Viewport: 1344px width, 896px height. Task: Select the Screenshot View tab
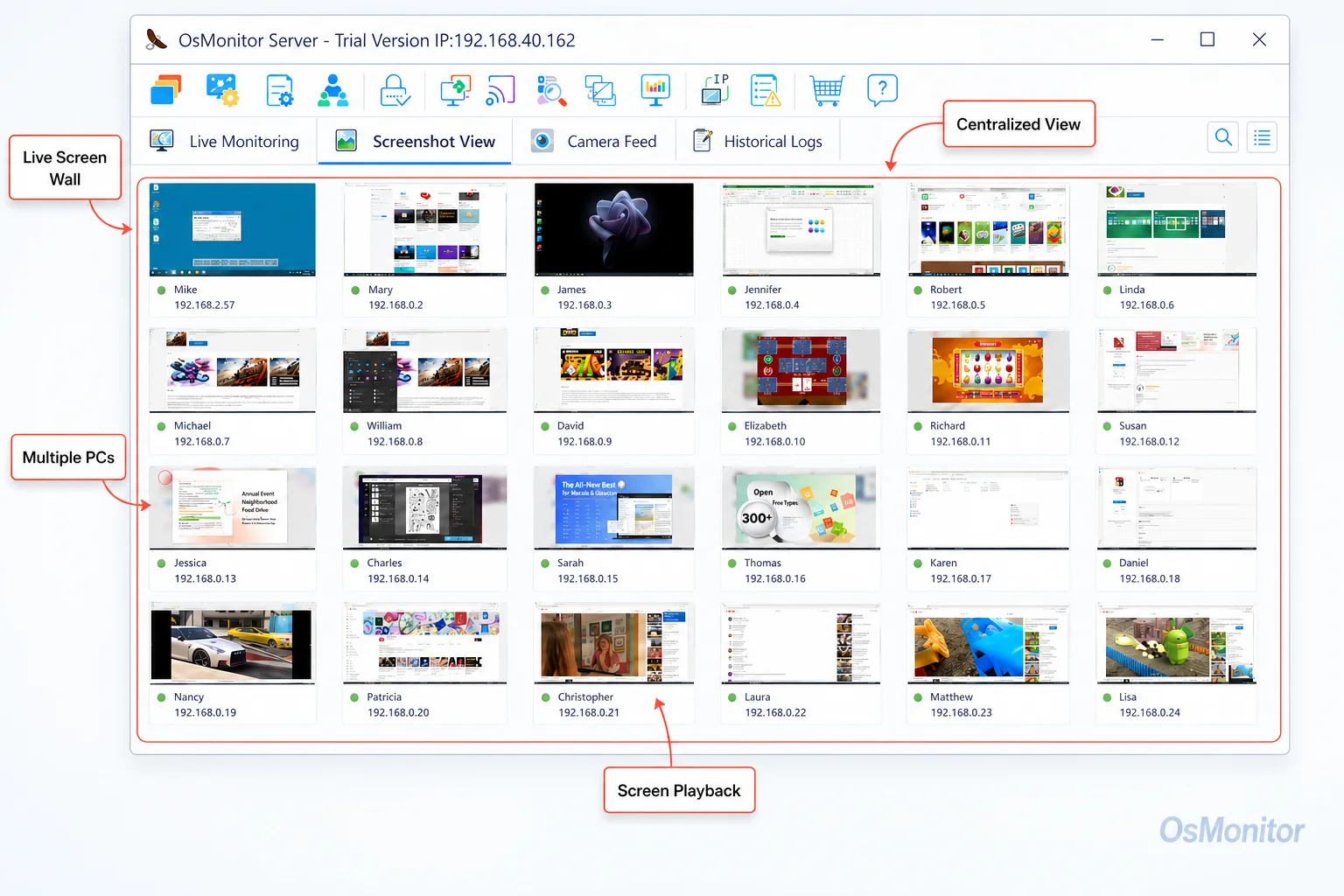(415, 142)
